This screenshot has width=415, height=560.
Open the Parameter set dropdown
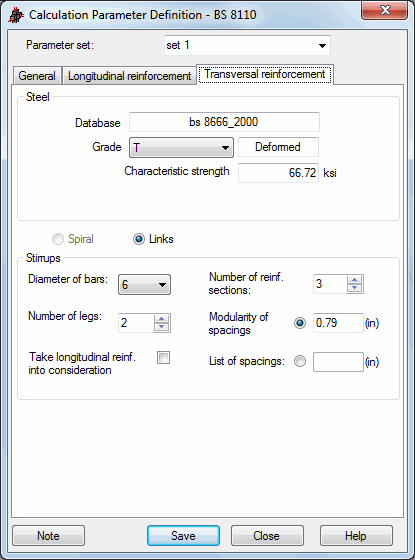coord(247,45)
